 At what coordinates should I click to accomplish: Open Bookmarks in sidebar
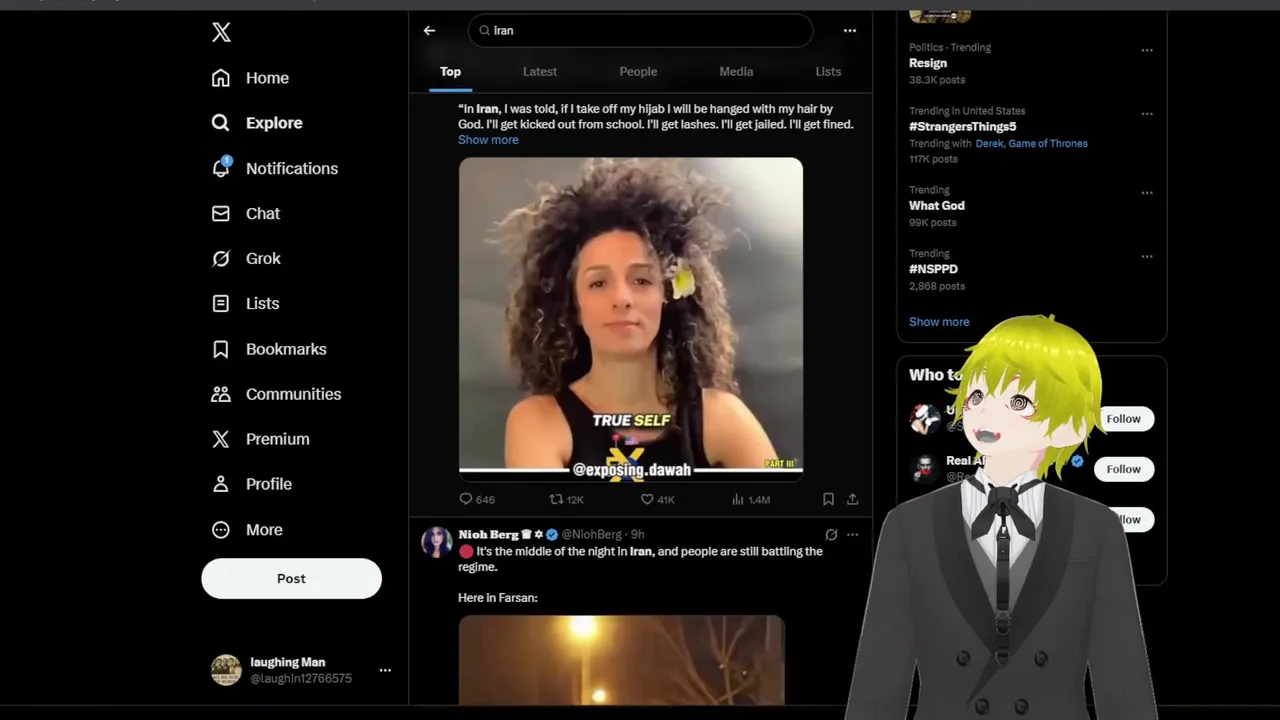[x=269, y=349]
